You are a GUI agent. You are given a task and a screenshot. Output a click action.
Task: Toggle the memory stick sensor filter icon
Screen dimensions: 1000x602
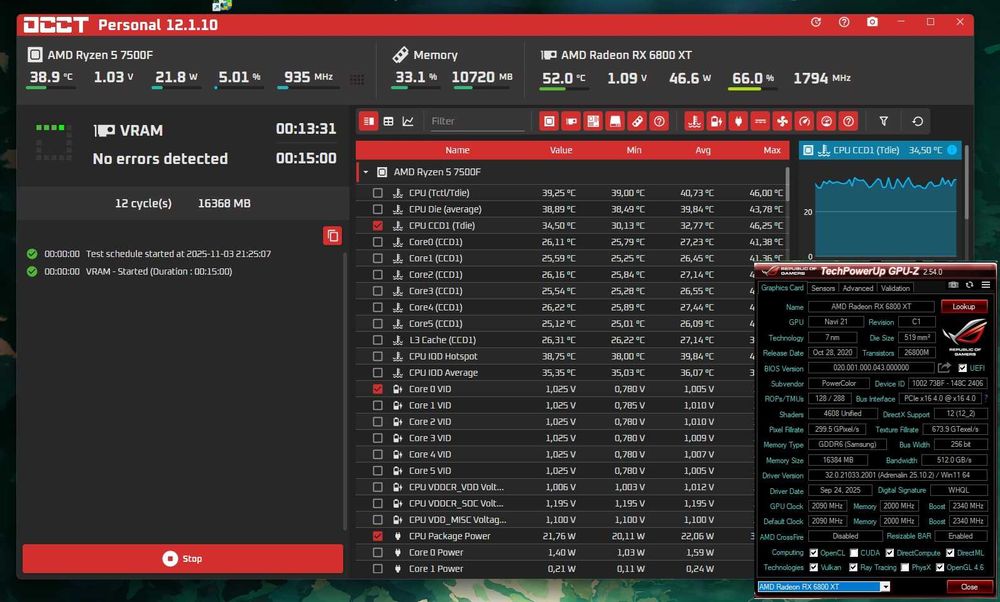pyautogui.click(x=637, y=121)
